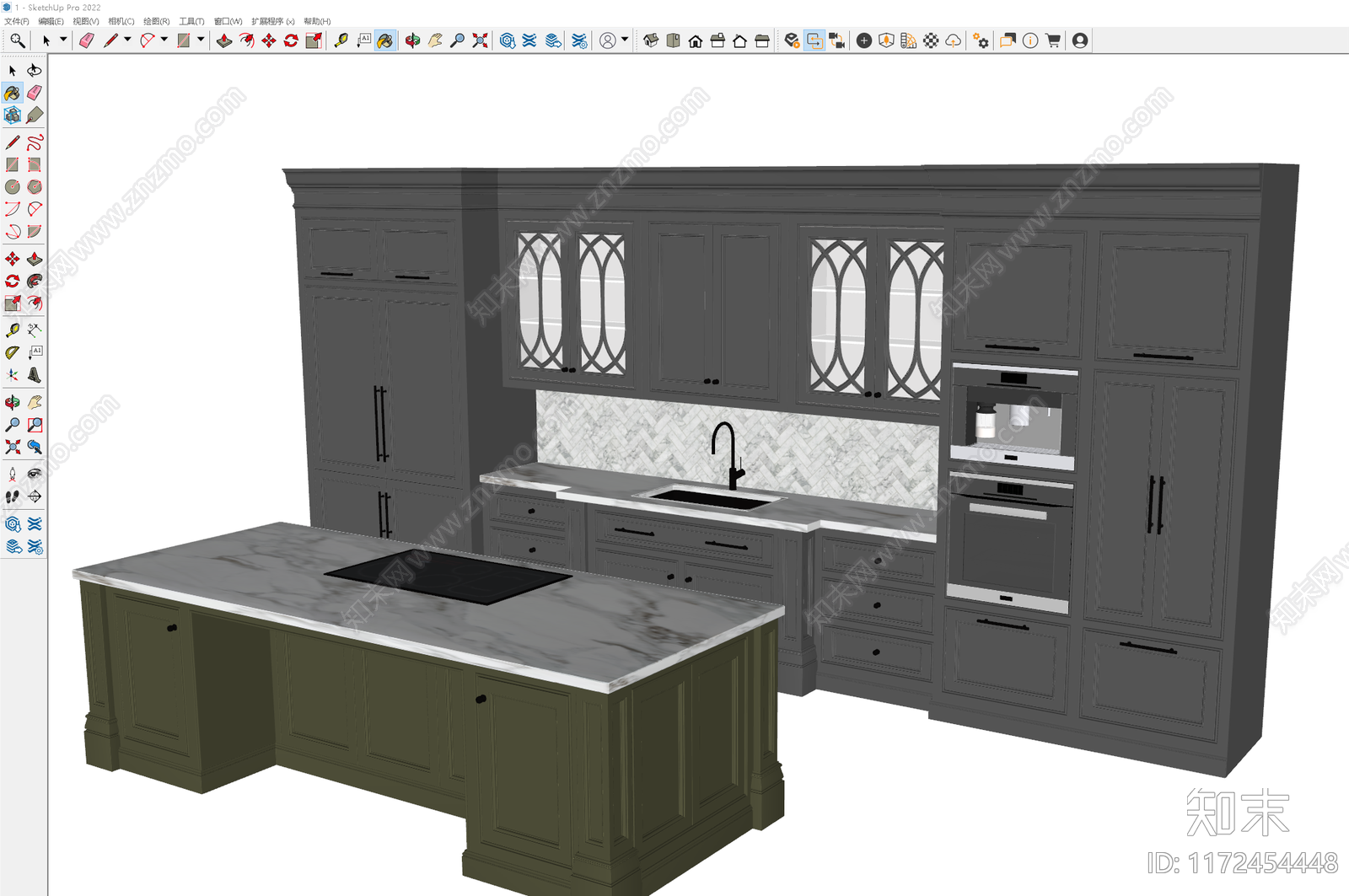Select Push/Pull tool in top toolbar
Image resolution: width=1349 pixels, height=896 pixels.
pos(223,40)
